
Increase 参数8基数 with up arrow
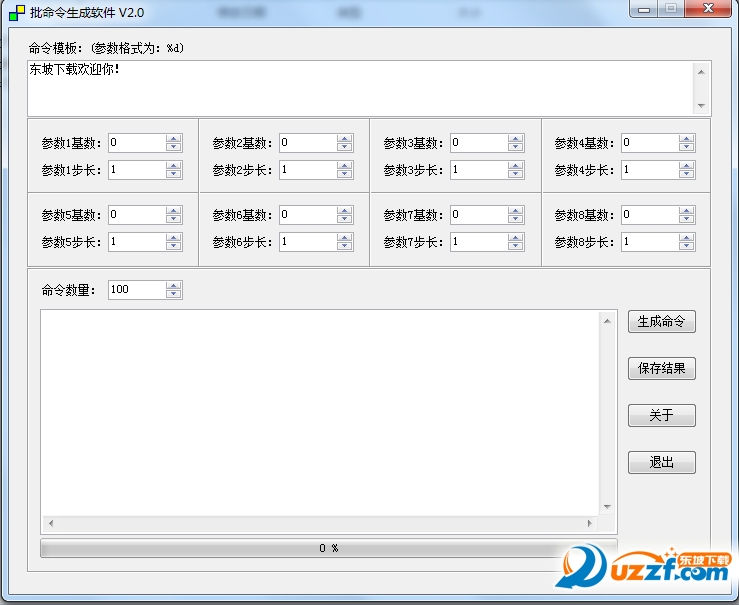(x=687, y=211)
